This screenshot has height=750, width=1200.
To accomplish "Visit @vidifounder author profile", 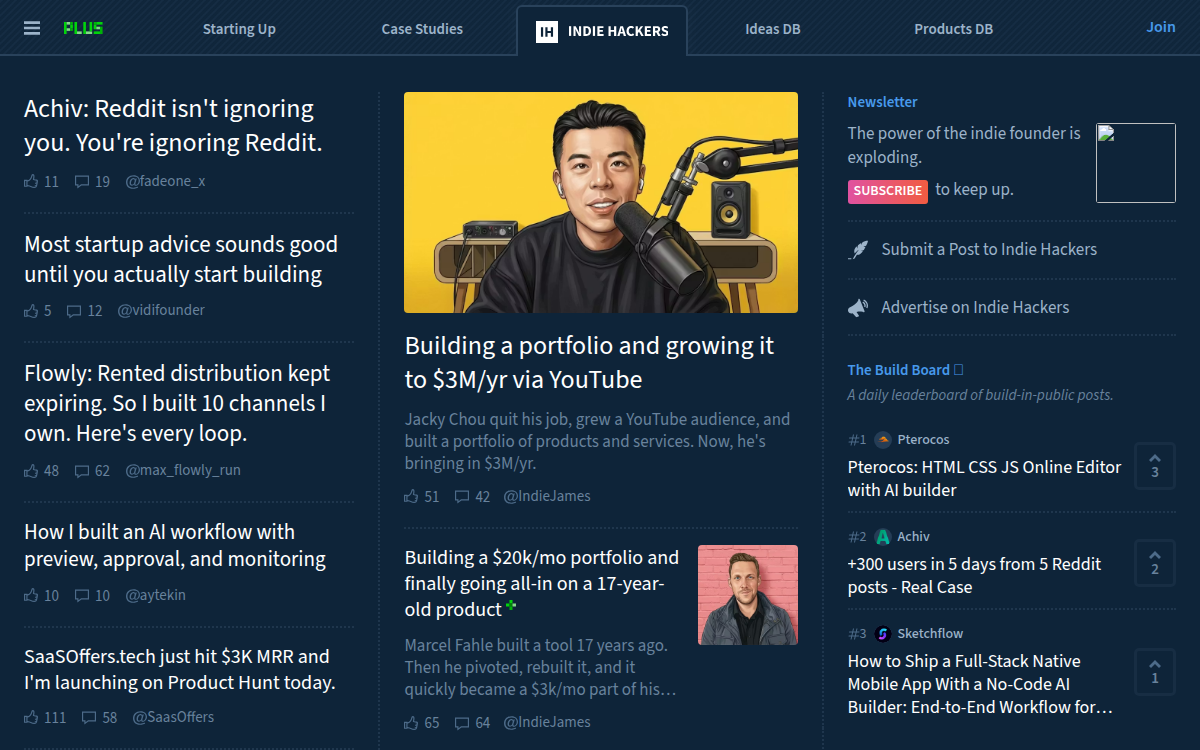I will click(161, 310).
